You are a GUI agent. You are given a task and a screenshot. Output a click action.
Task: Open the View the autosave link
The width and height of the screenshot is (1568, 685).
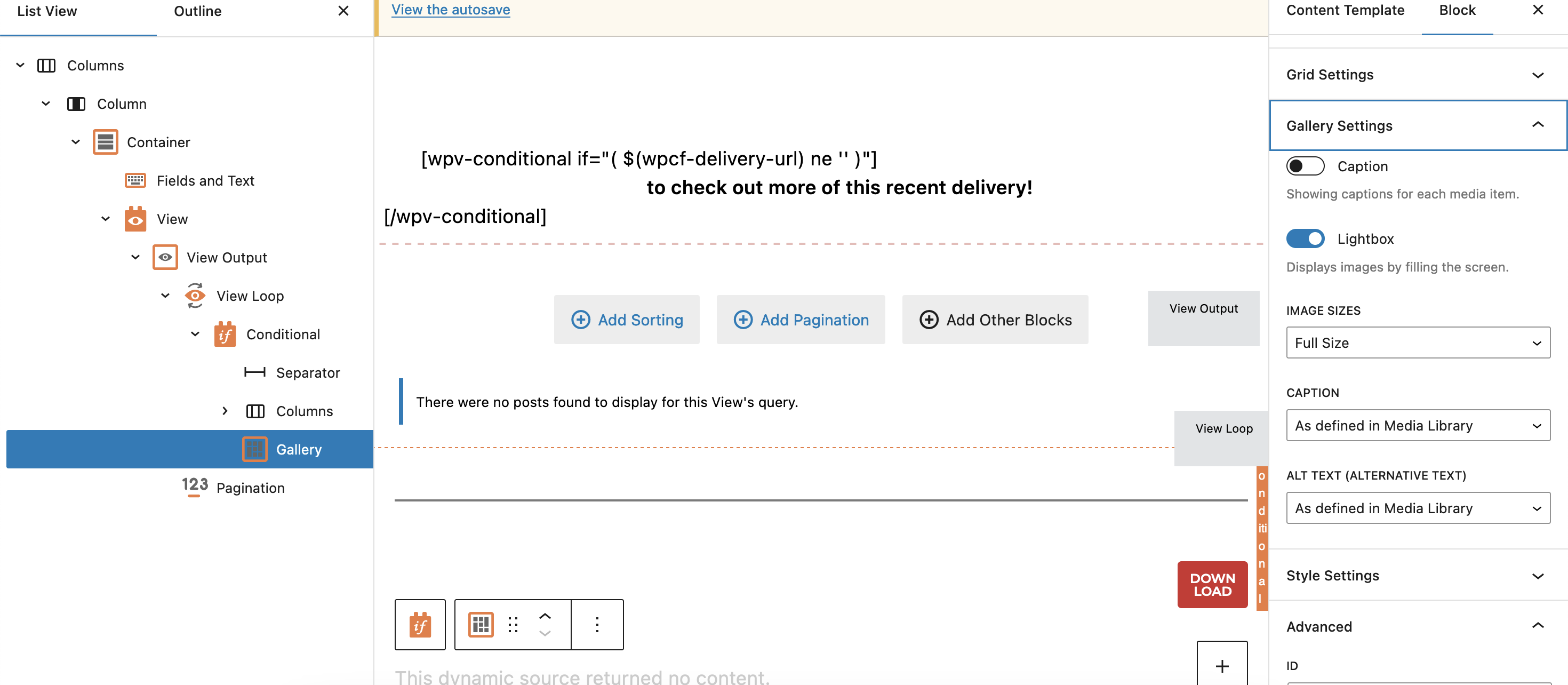coord(451,10)
